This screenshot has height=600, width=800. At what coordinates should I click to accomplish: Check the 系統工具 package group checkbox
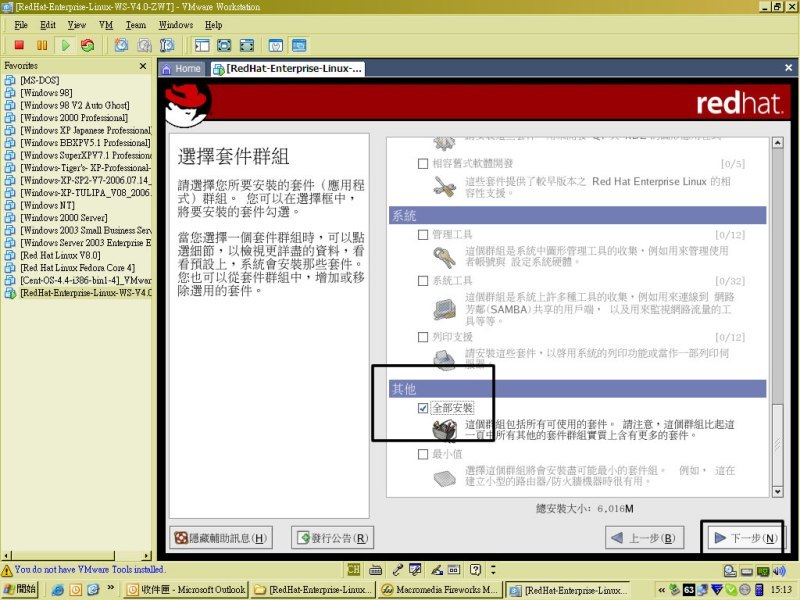pos(422,281)
